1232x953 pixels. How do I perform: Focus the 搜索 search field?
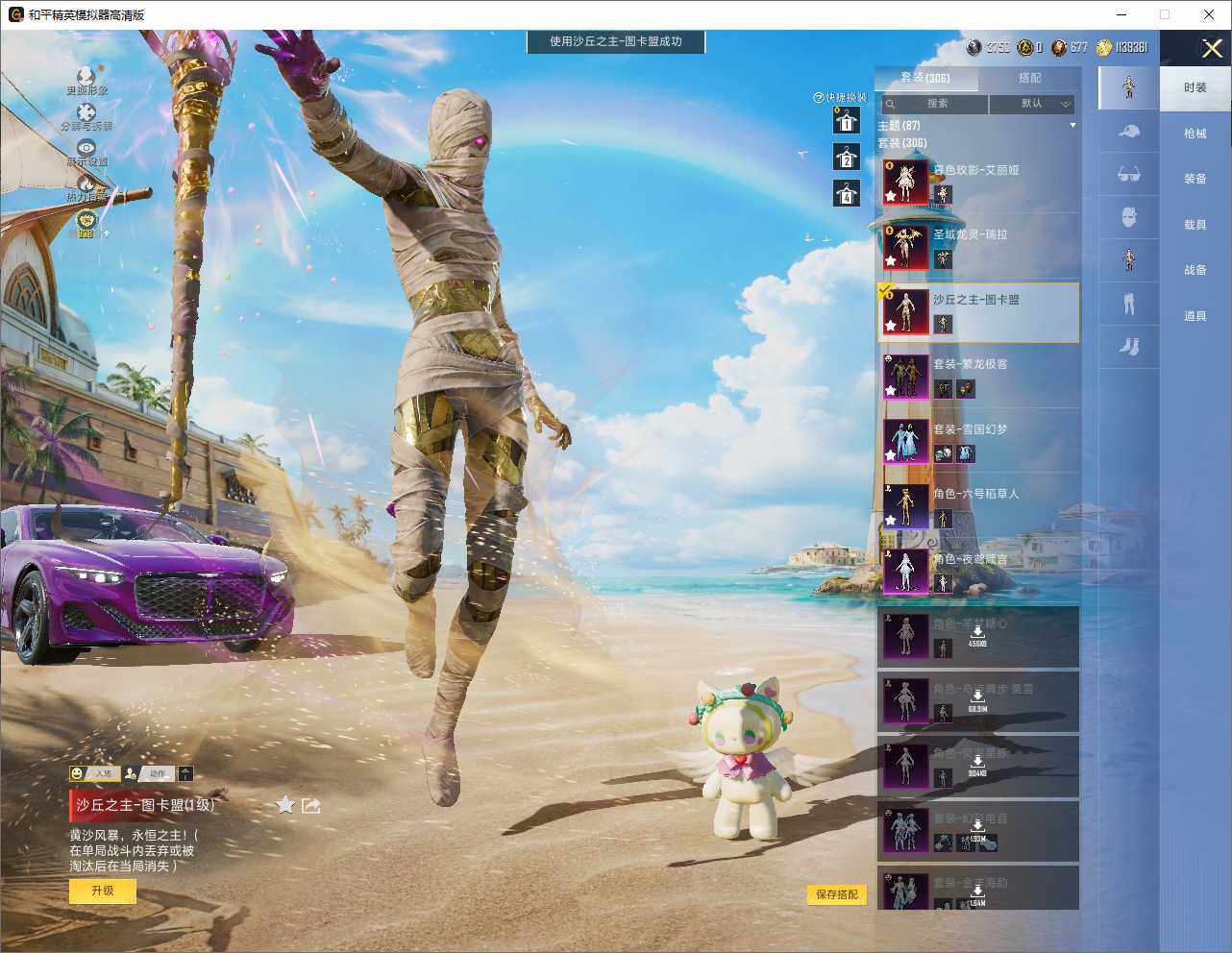click(x=935, y=104)
